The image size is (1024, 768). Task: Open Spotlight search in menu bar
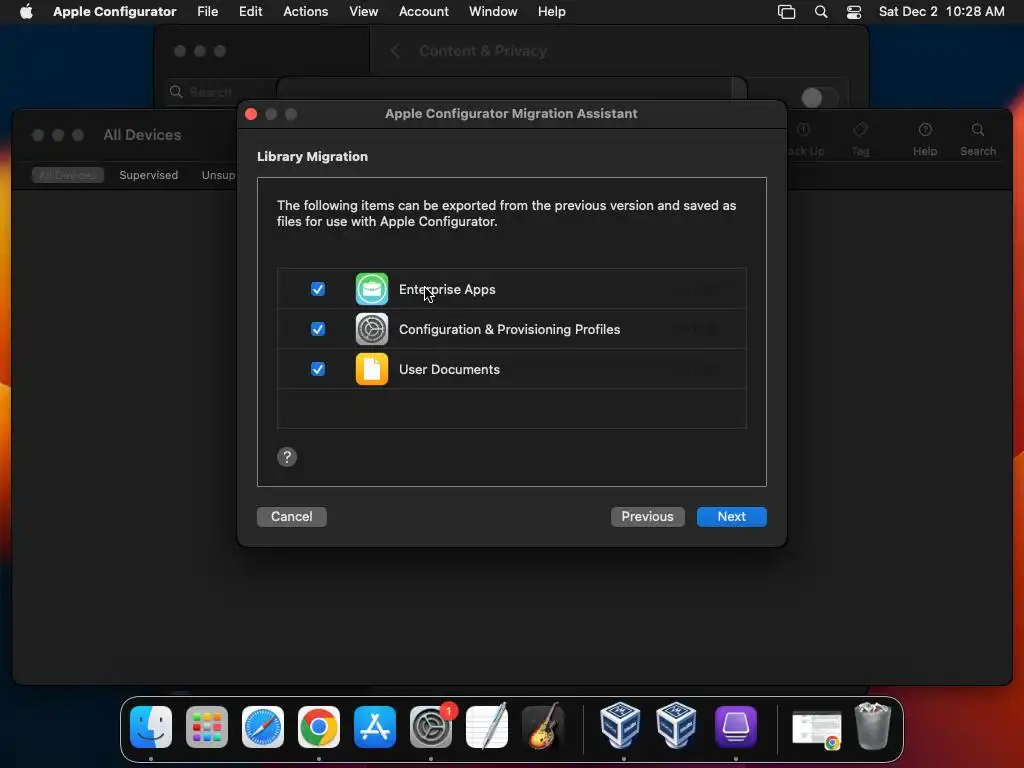tap(821, 12)
